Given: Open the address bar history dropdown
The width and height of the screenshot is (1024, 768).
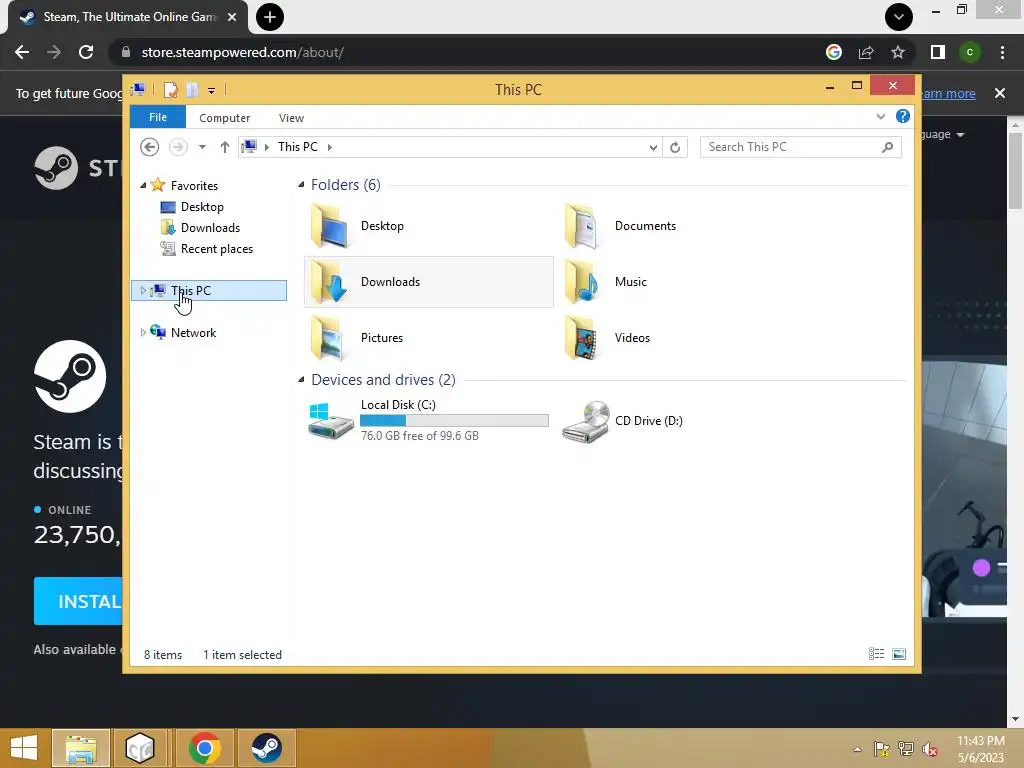Looking at the screenshot, I should pos(653,147).
